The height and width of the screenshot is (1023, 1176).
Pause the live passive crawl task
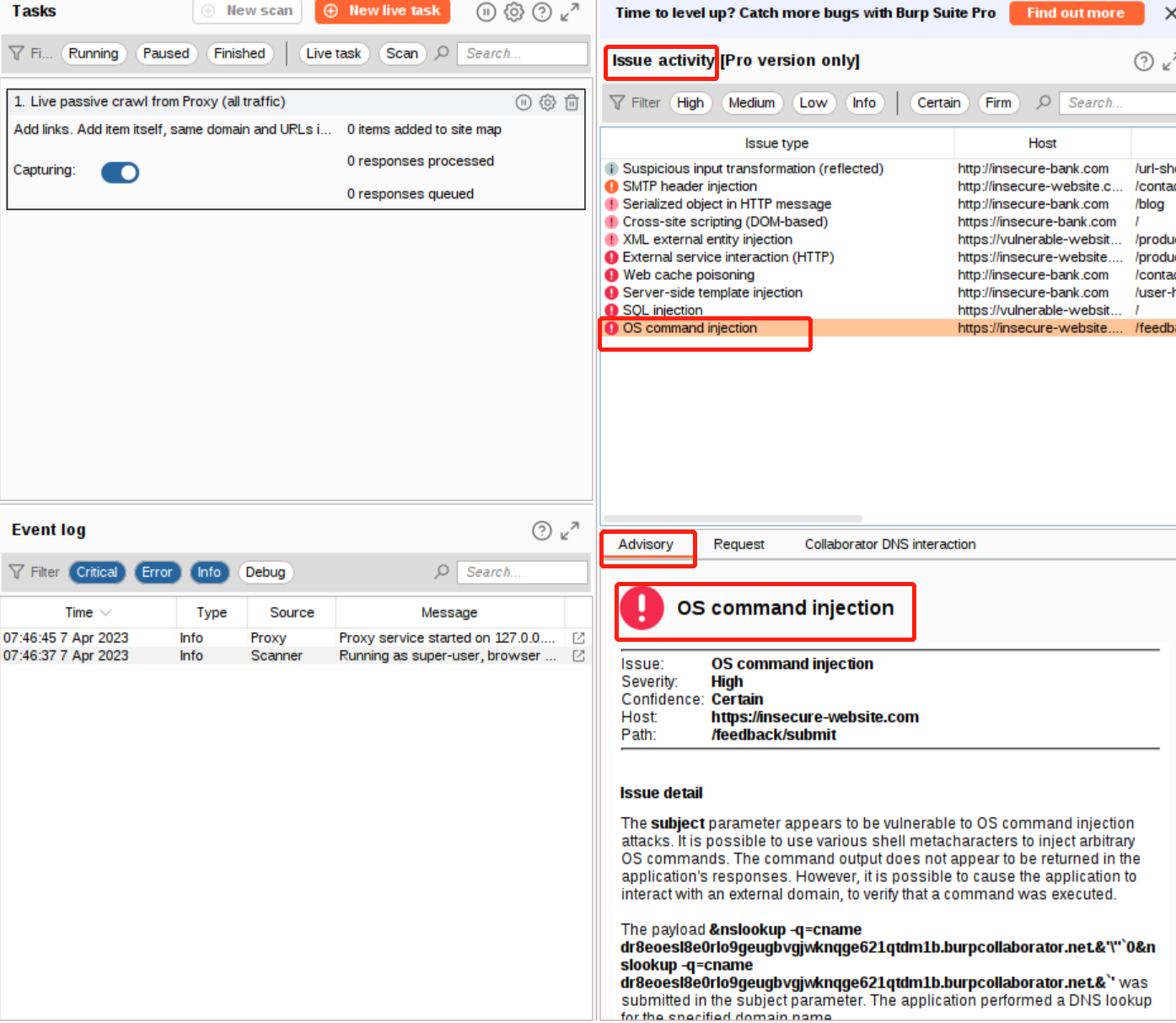click(524, 102)
